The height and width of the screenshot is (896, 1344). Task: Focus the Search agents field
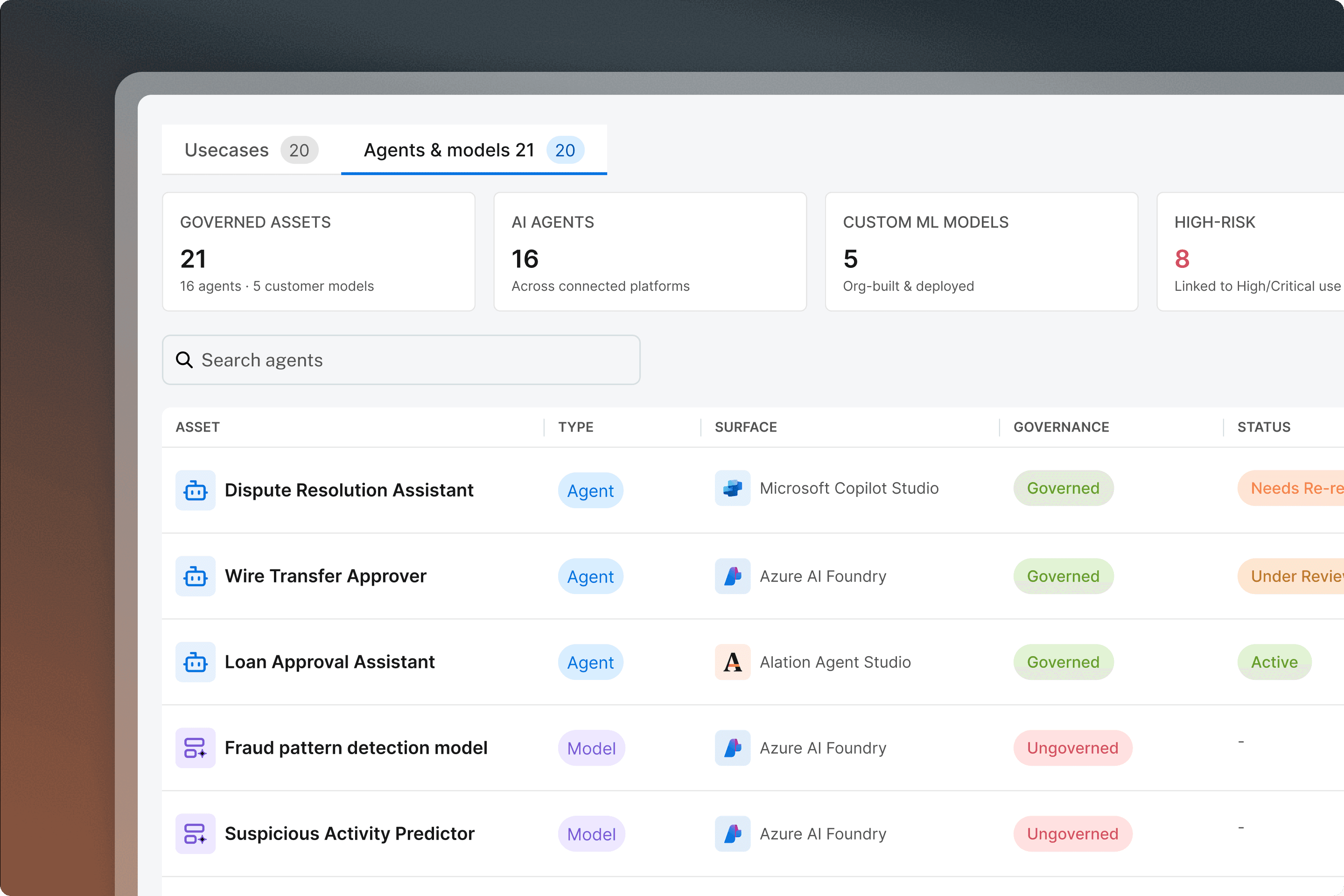(401, 360)
